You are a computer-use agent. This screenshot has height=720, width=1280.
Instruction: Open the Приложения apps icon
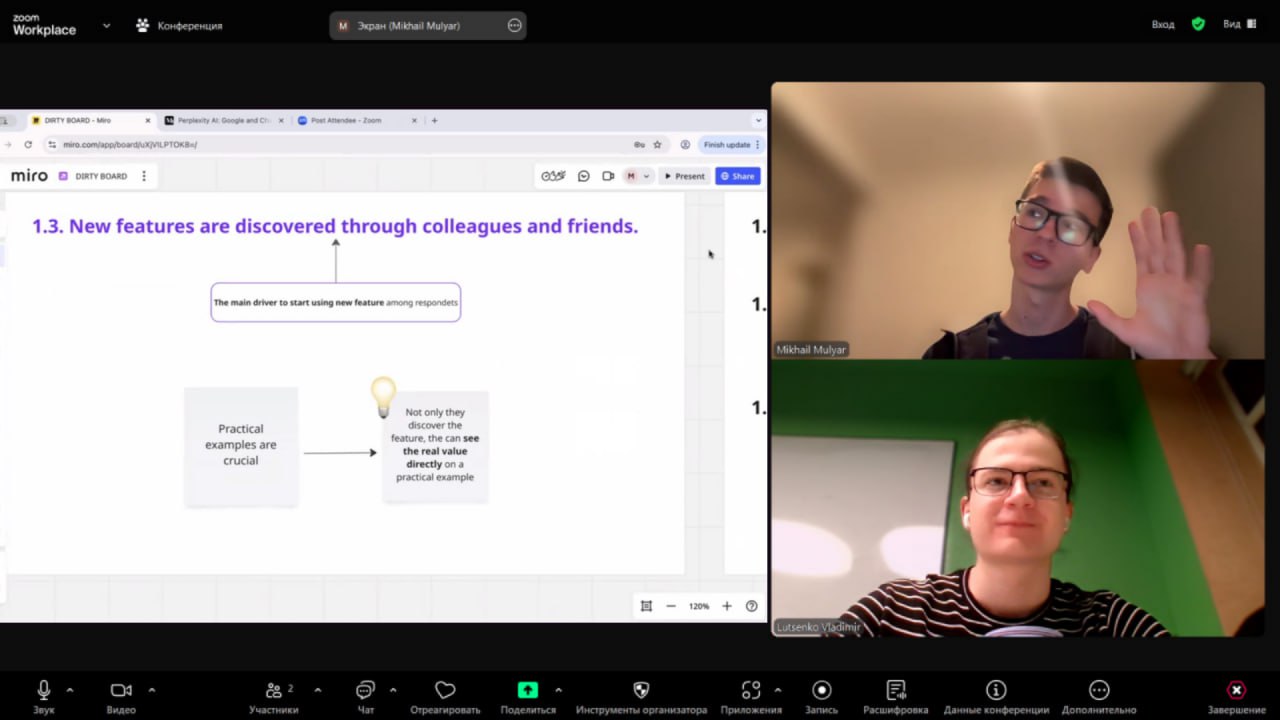coord(751,690)
